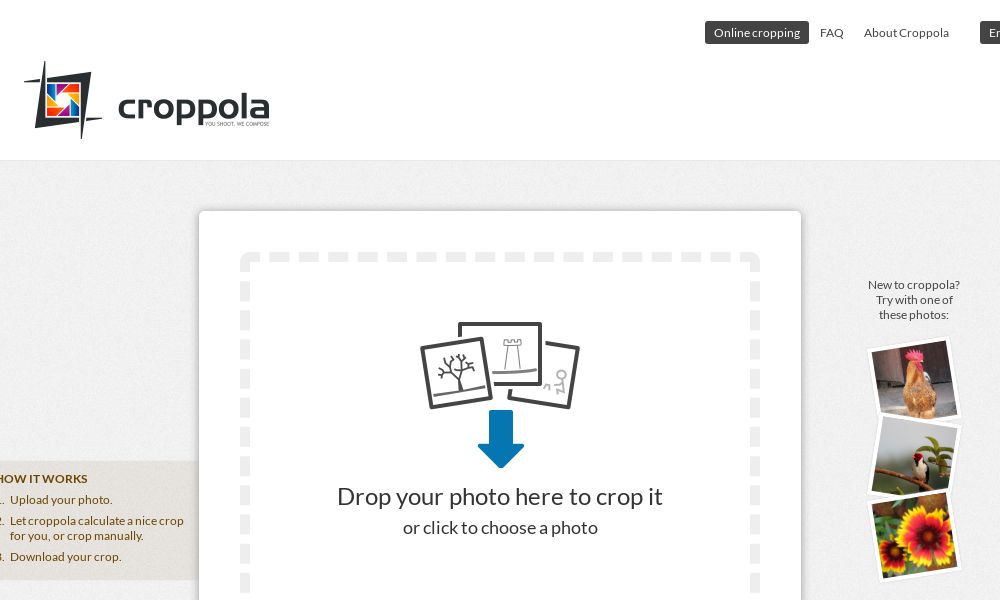Select the red flower sample photo
The image size is (1000, 600).
(x=913, y=536)
